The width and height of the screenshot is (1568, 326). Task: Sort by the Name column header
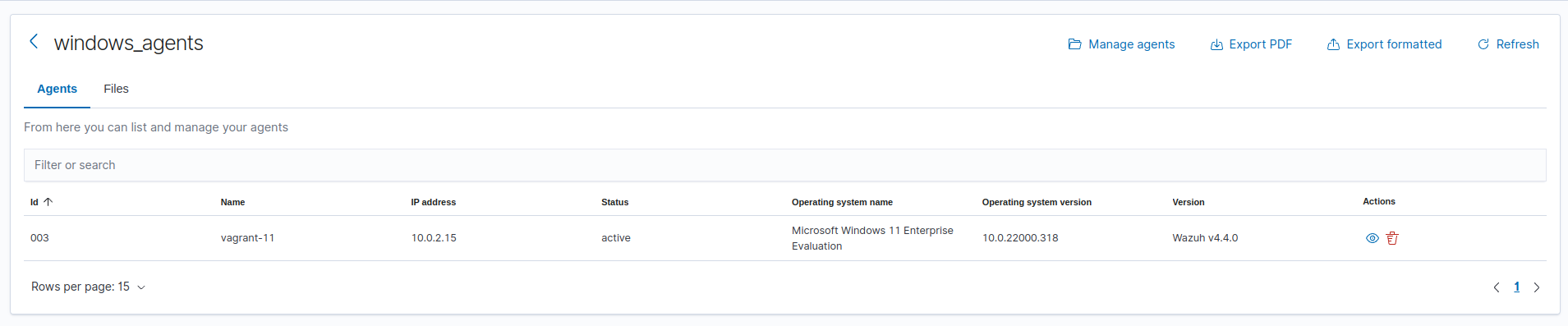pyautogui.click(x=232, y=202)
